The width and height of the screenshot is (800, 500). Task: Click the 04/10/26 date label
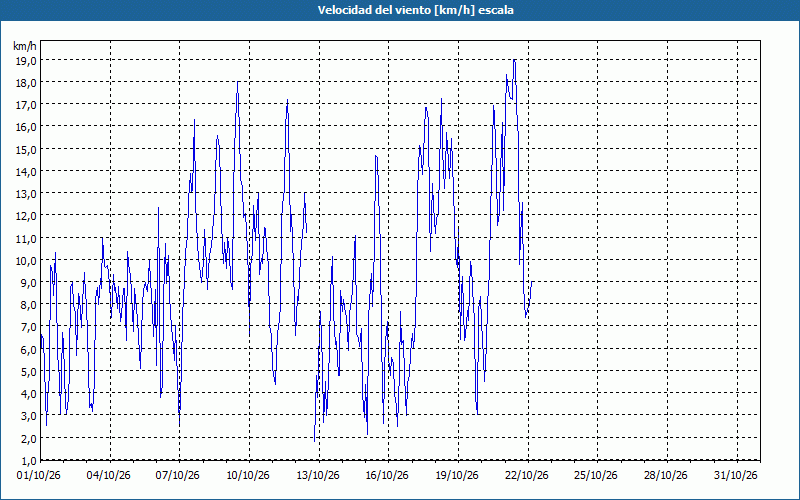108,475
